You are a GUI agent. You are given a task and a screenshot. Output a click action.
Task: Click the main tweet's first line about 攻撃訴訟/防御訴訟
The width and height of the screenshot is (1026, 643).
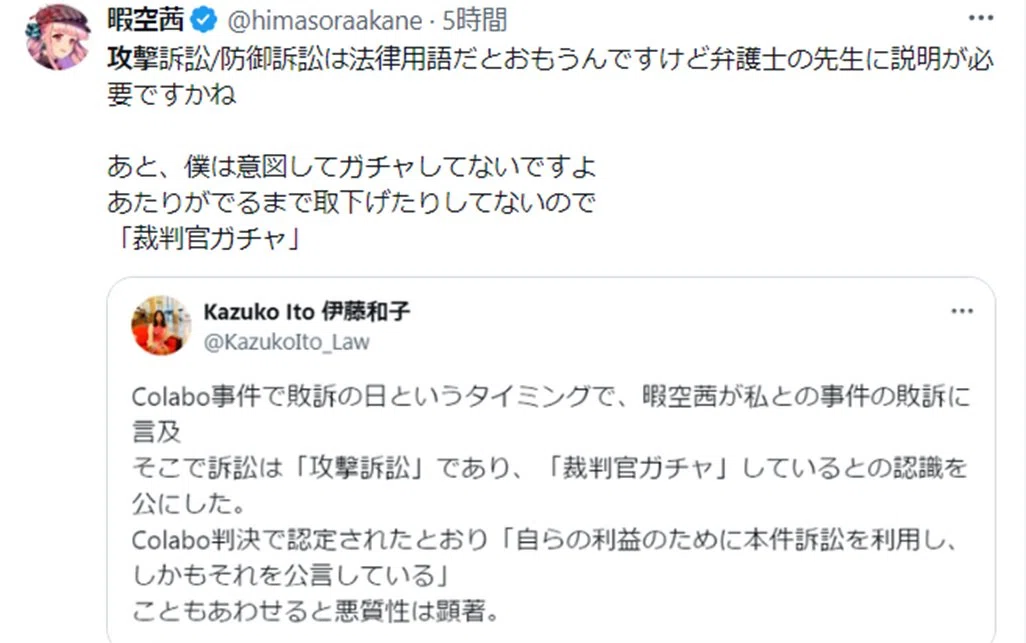[550, 59]
